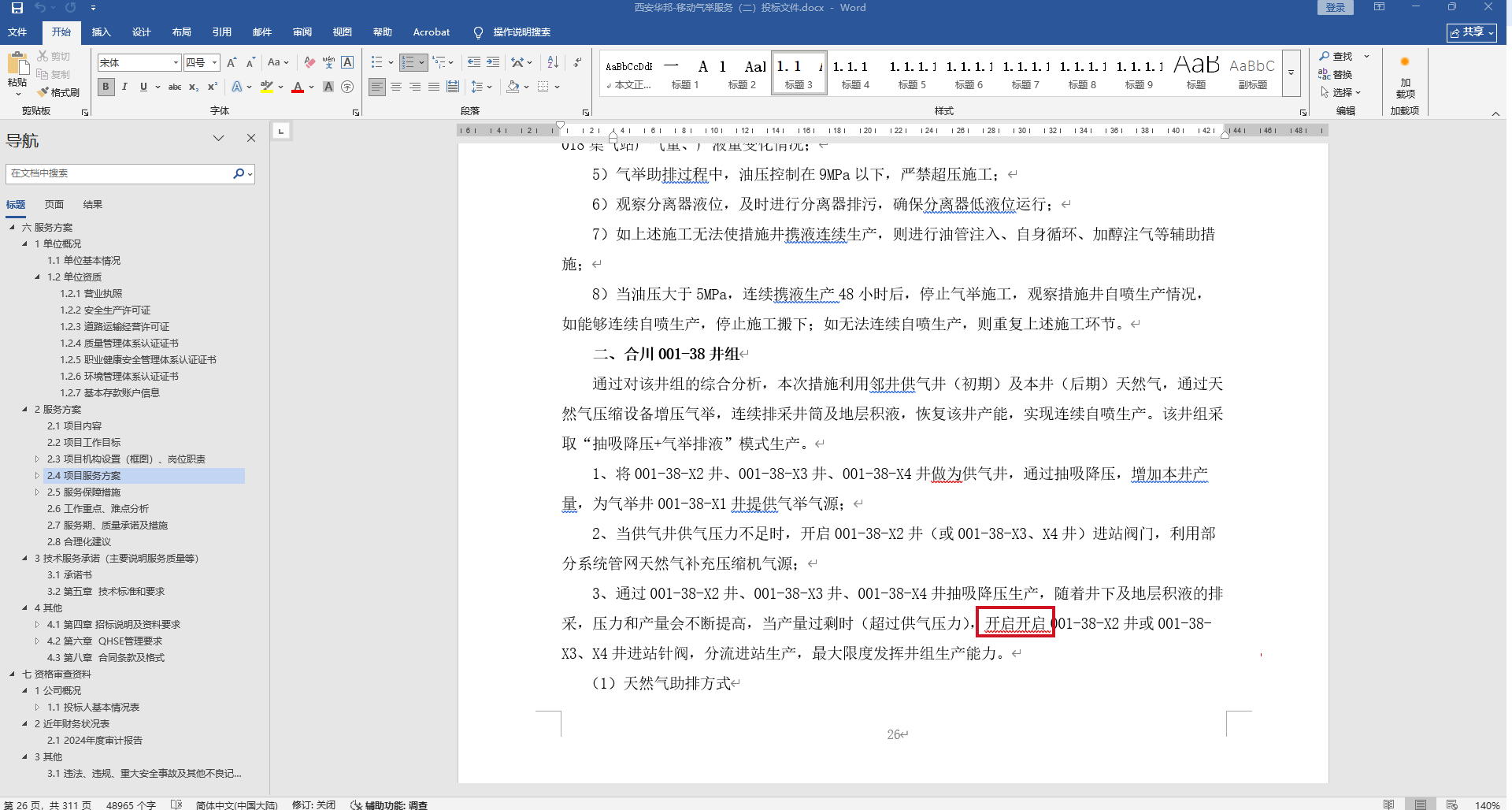Click the 登录 sign-in button
The image size is (1512, 810).
coord(1335,8)
